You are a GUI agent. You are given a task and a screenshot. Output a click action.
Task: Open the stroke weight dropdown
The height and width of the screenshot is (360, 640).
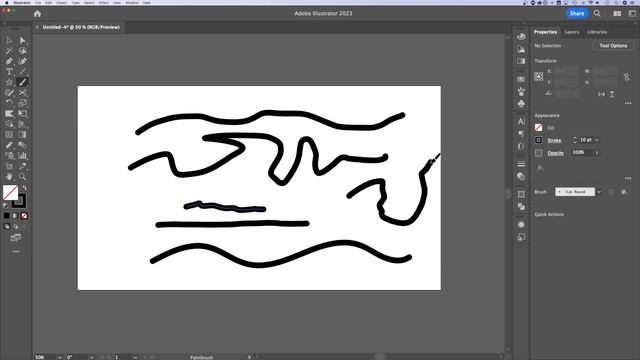[597, 140]
